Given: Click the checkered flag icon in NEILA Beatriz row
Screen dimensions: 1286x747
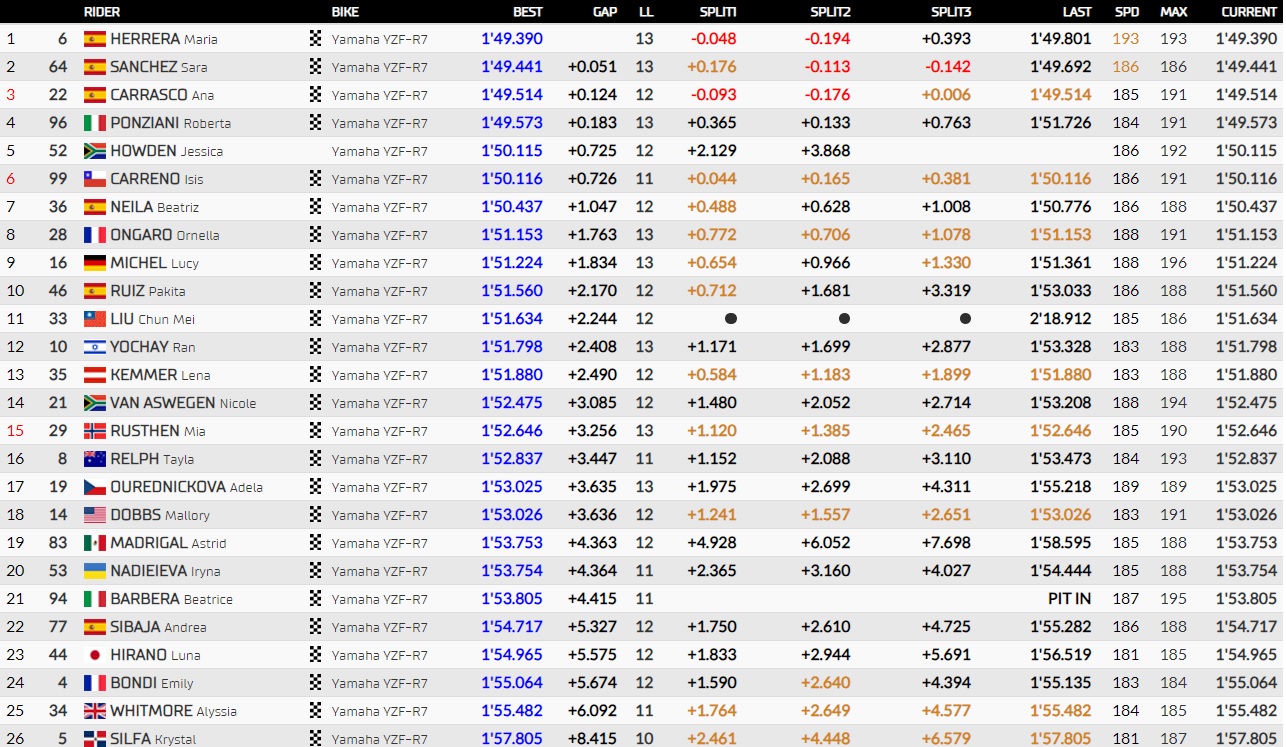Looking at the screenshot, I should pos(316,207).
